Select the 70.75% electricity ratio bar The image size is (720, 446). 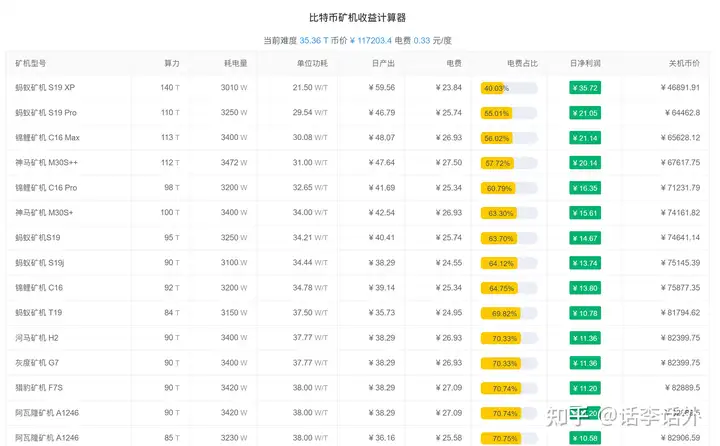[509, 438]
